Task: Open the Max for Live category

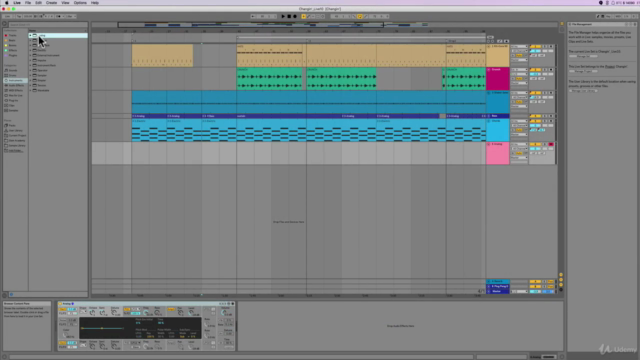Action: 16,96
